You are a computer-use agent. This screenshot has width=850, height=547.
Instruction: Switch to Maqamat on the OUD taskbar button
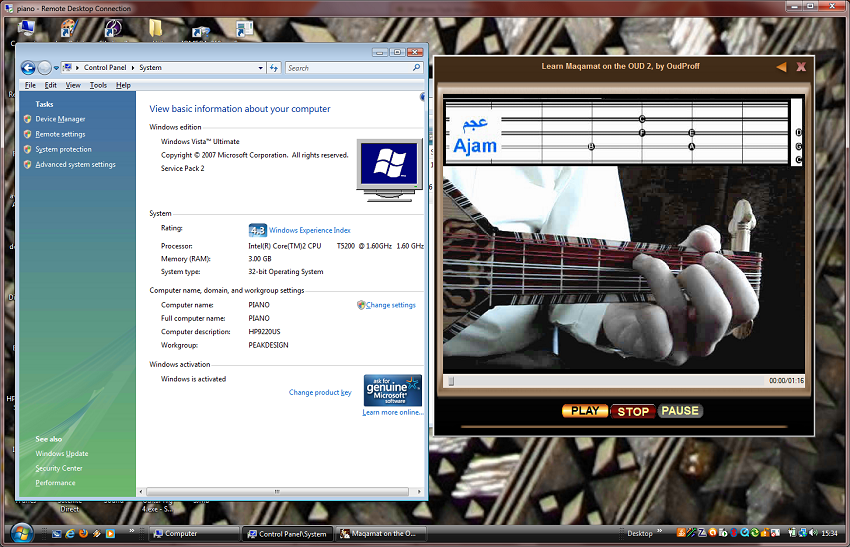tap(381, 534)
